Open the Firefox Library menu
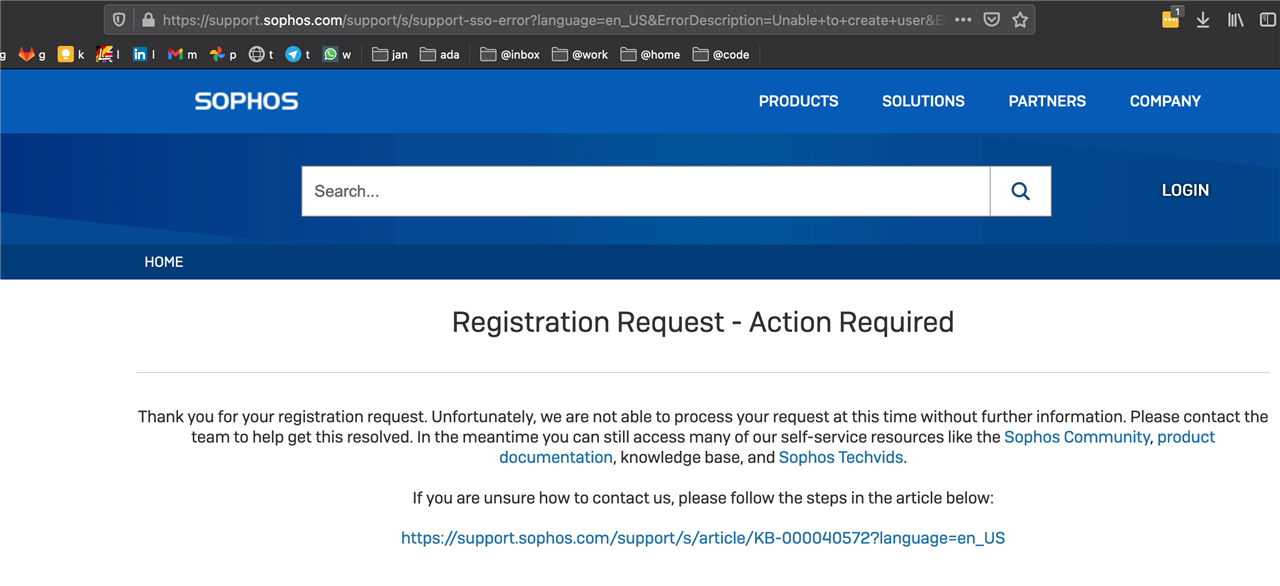 [x=1235, y=20]
